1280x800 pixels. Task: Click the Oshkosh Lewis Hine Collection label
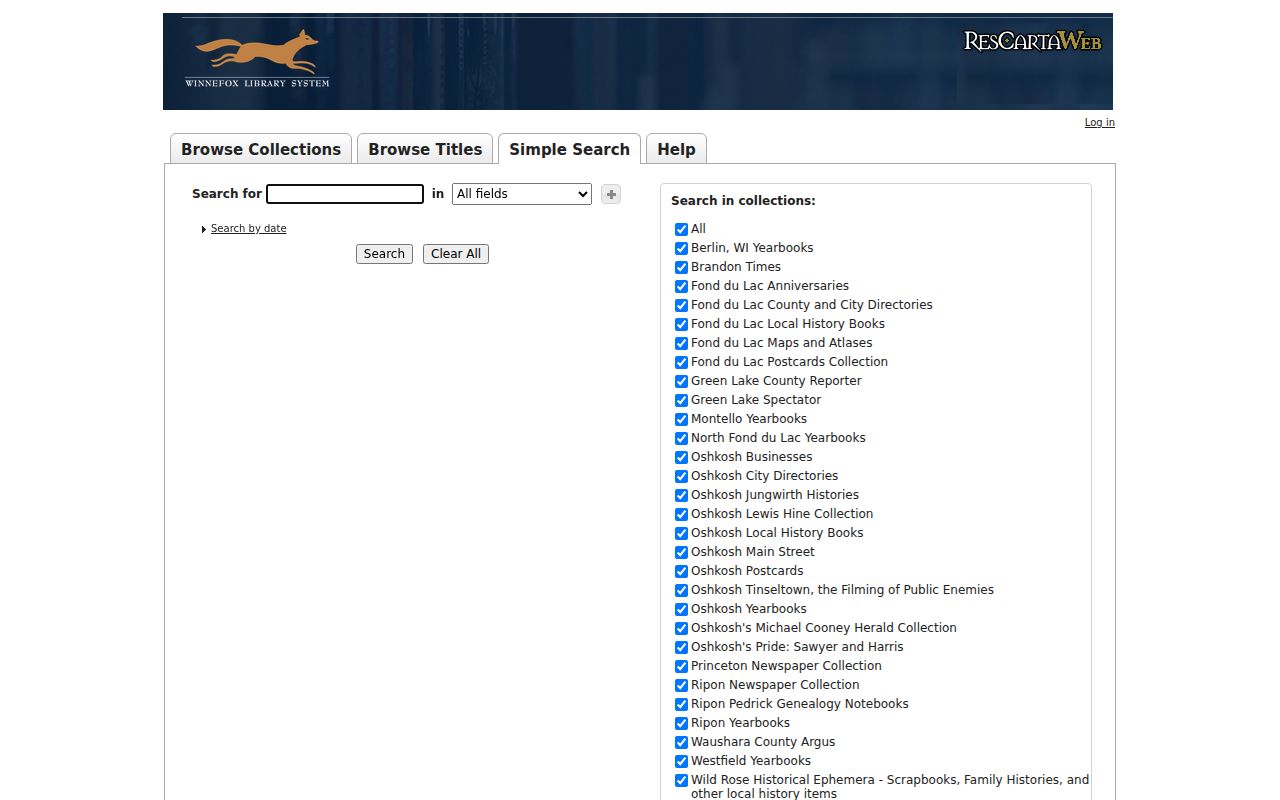(782, 514)
